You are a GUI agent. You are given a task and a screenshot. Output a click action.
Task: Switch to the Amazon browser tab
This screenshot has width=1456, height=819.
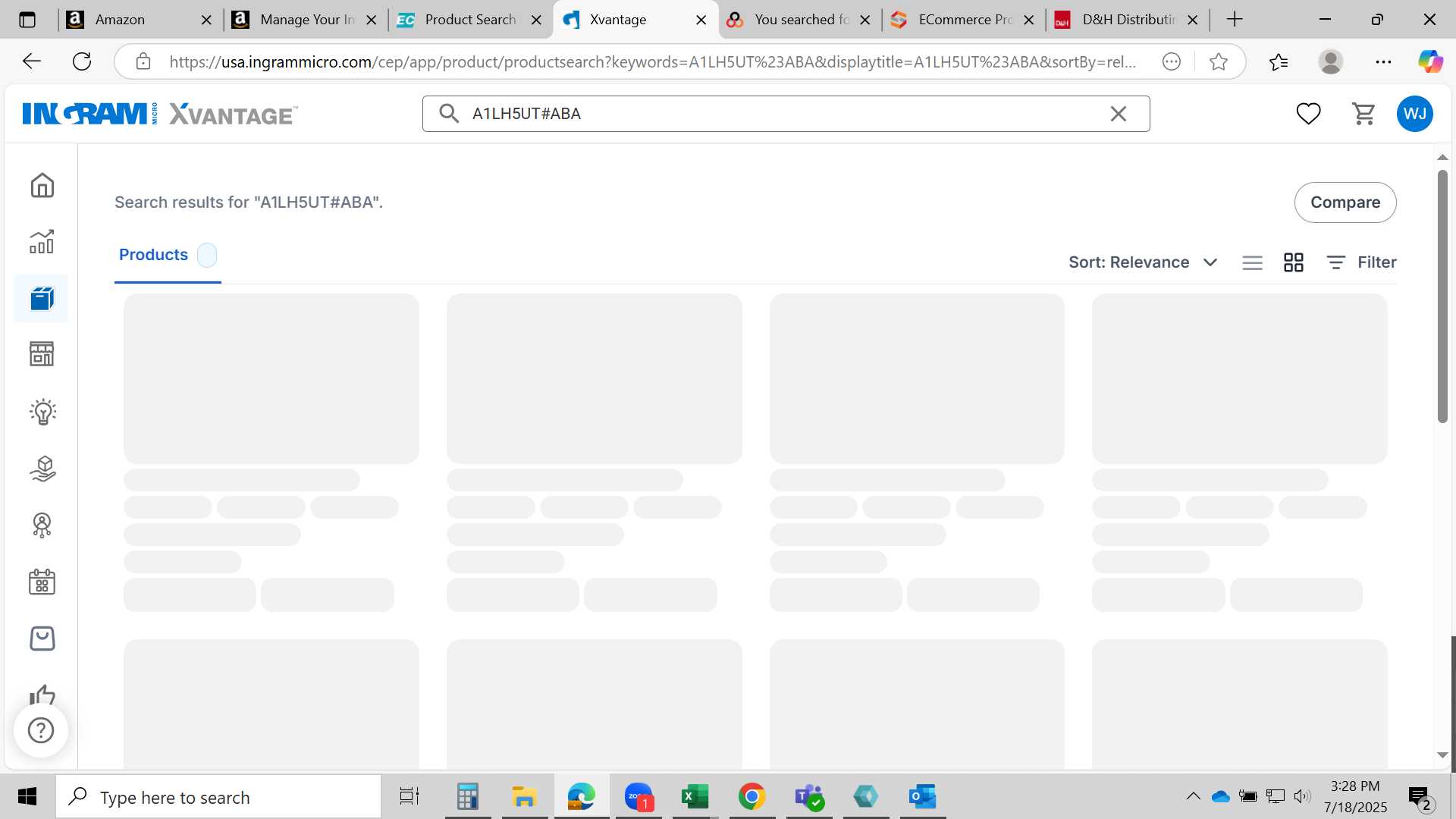[x=139, y=20]
